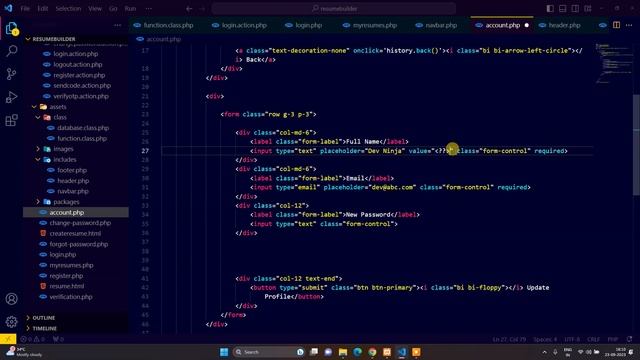Open the weather widget on taskbar

click(24, 352)
